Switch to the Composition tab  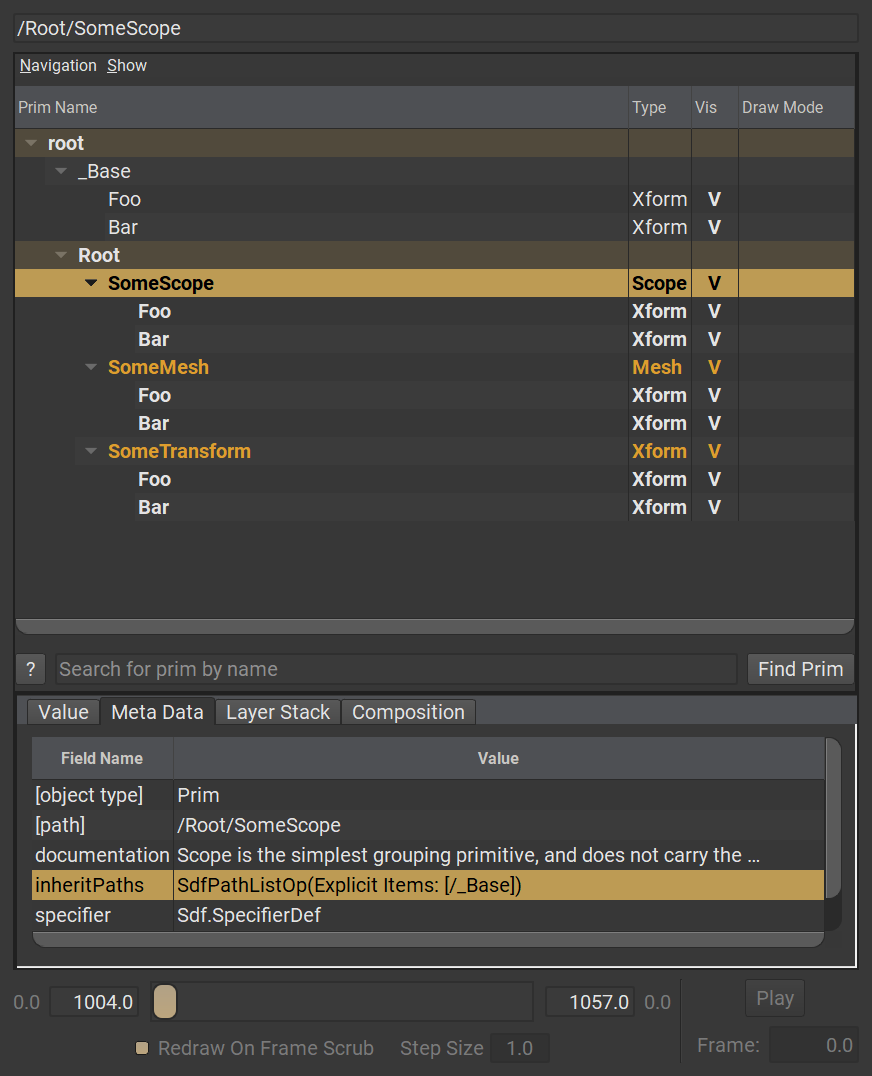pos(408,712)
